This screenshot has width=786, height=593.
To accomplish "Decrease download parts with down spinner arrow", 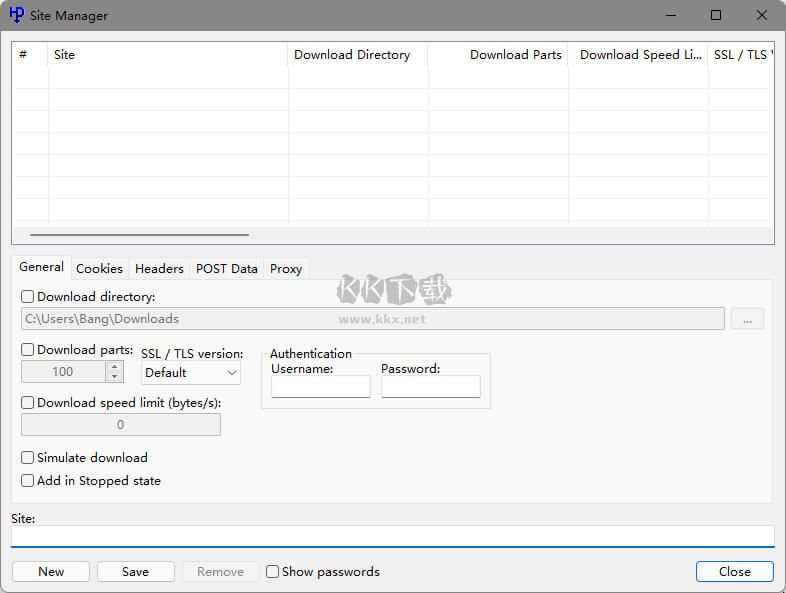I will [x=114, y=377].
